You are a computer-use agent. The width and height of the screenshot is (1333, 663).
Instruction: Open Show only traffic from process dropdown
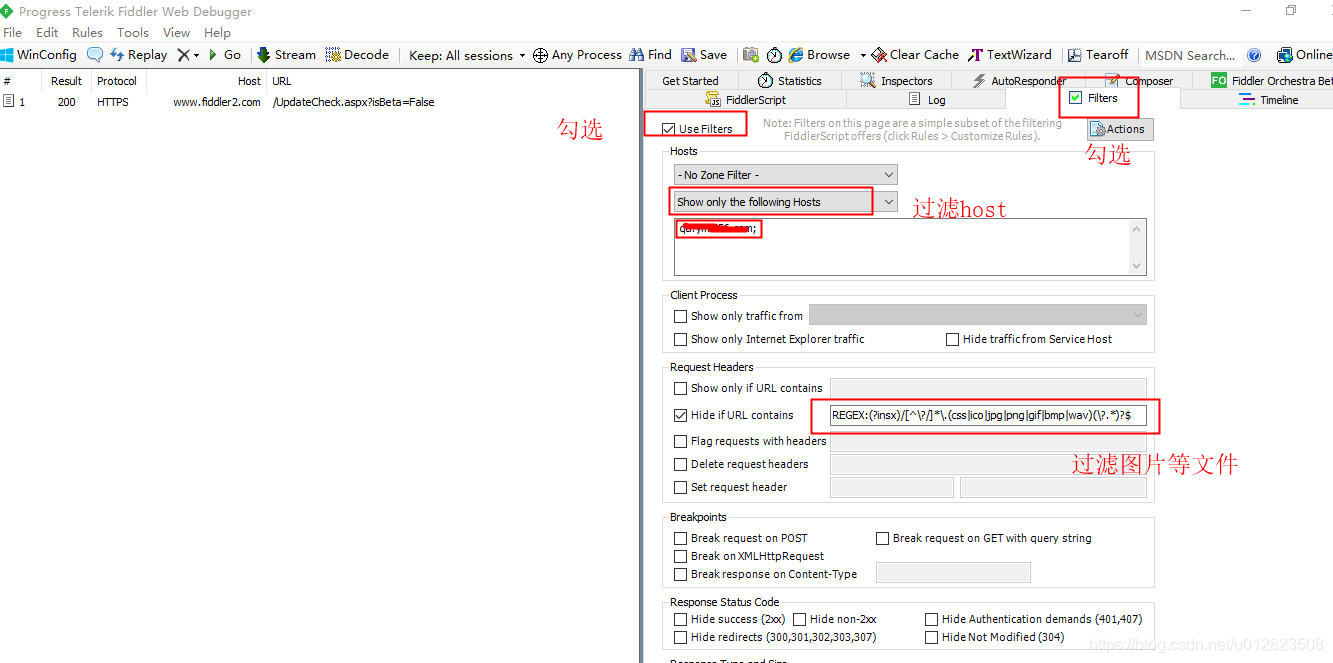(978, 315)
